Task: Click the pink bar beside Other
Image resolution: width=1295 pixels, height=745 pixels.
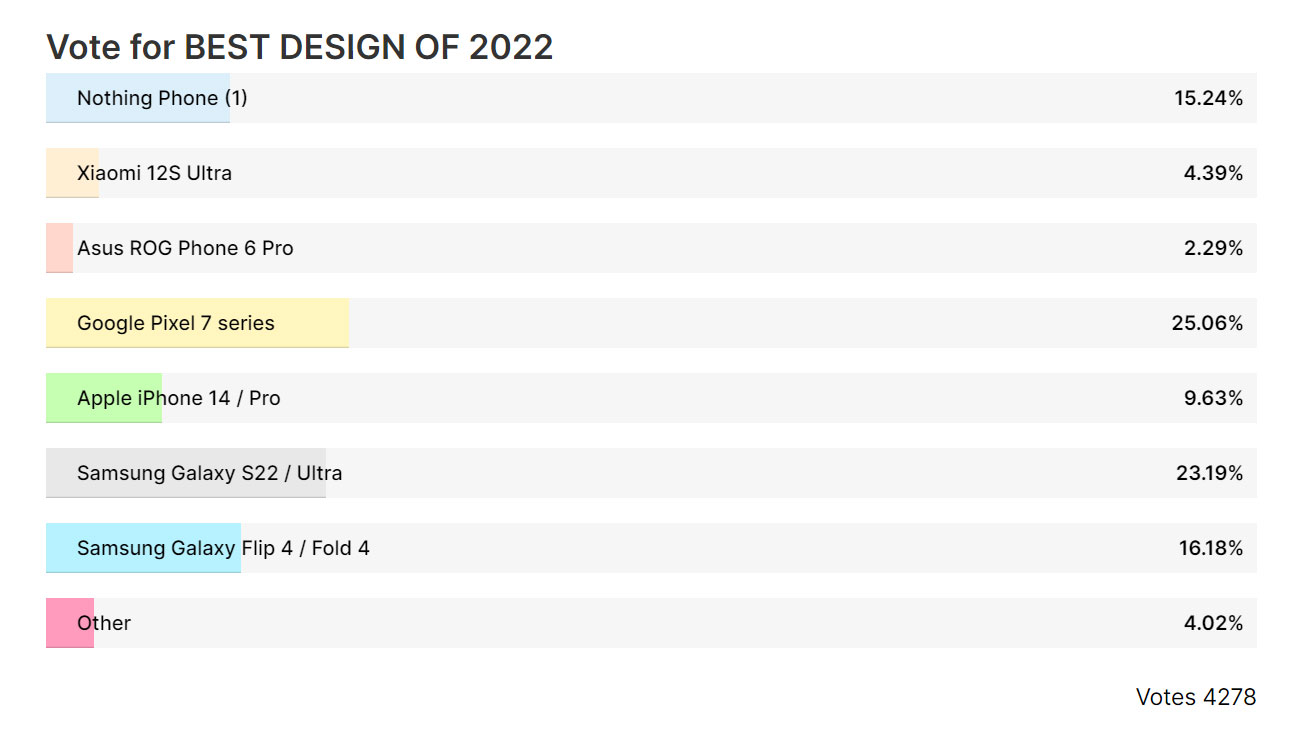Action: [x=70, y=623]
